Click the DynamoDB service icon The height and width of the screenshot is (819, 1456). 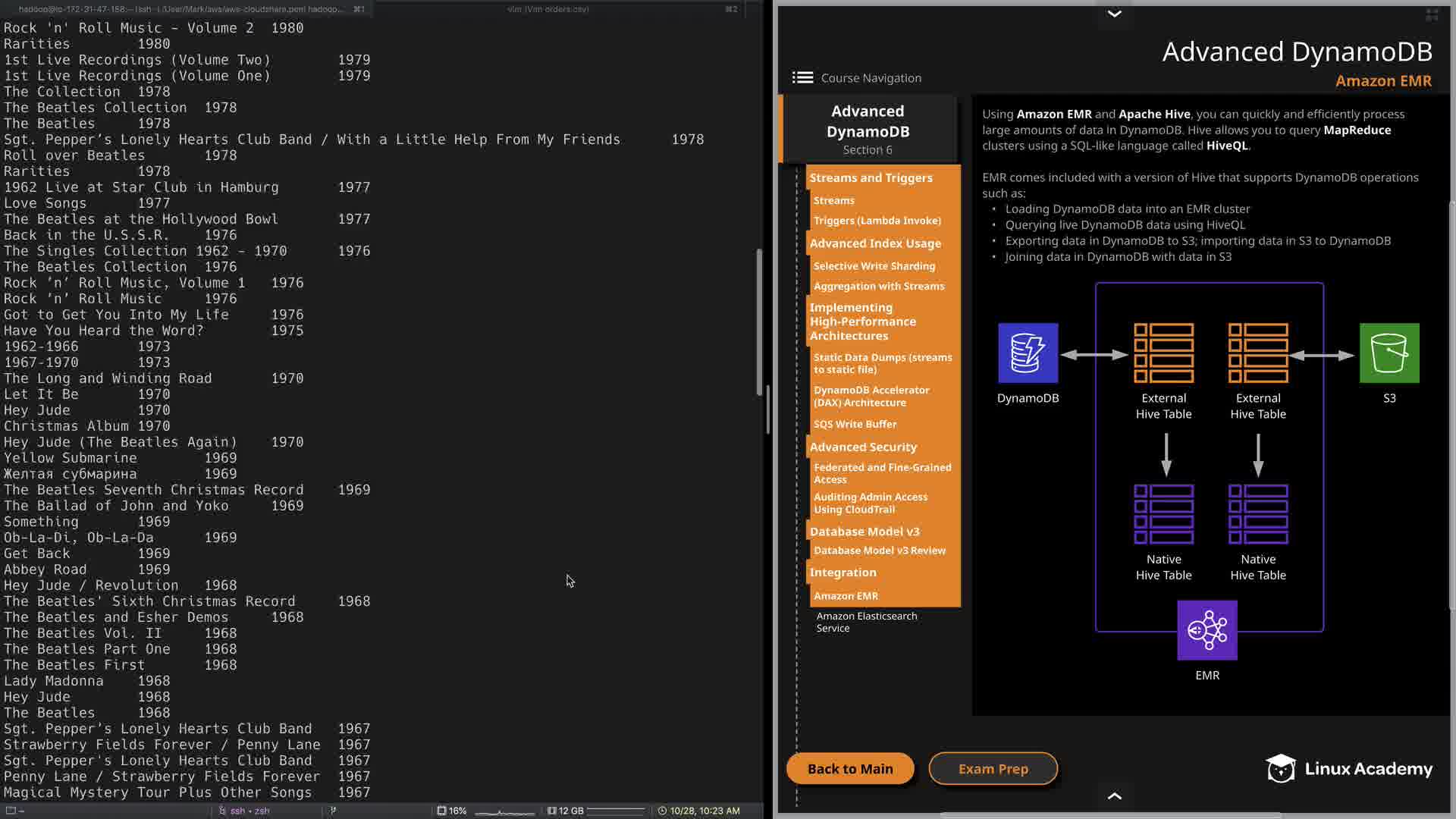point(1028,353)
